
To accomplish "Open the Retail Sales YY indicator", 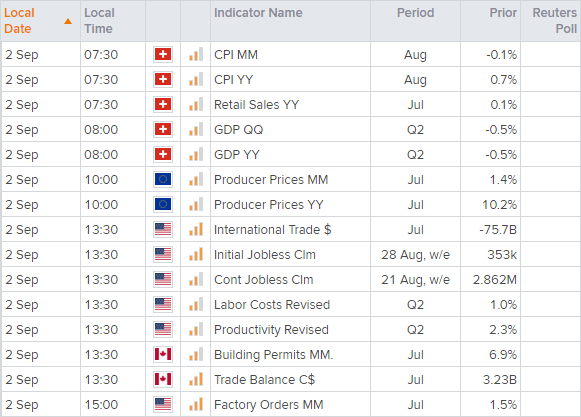I will click(x=256, y=105).
